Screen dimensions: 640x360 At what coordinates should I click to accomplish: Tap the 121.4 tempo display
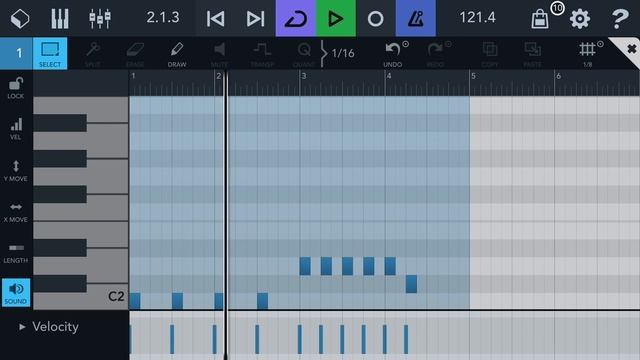477,18
